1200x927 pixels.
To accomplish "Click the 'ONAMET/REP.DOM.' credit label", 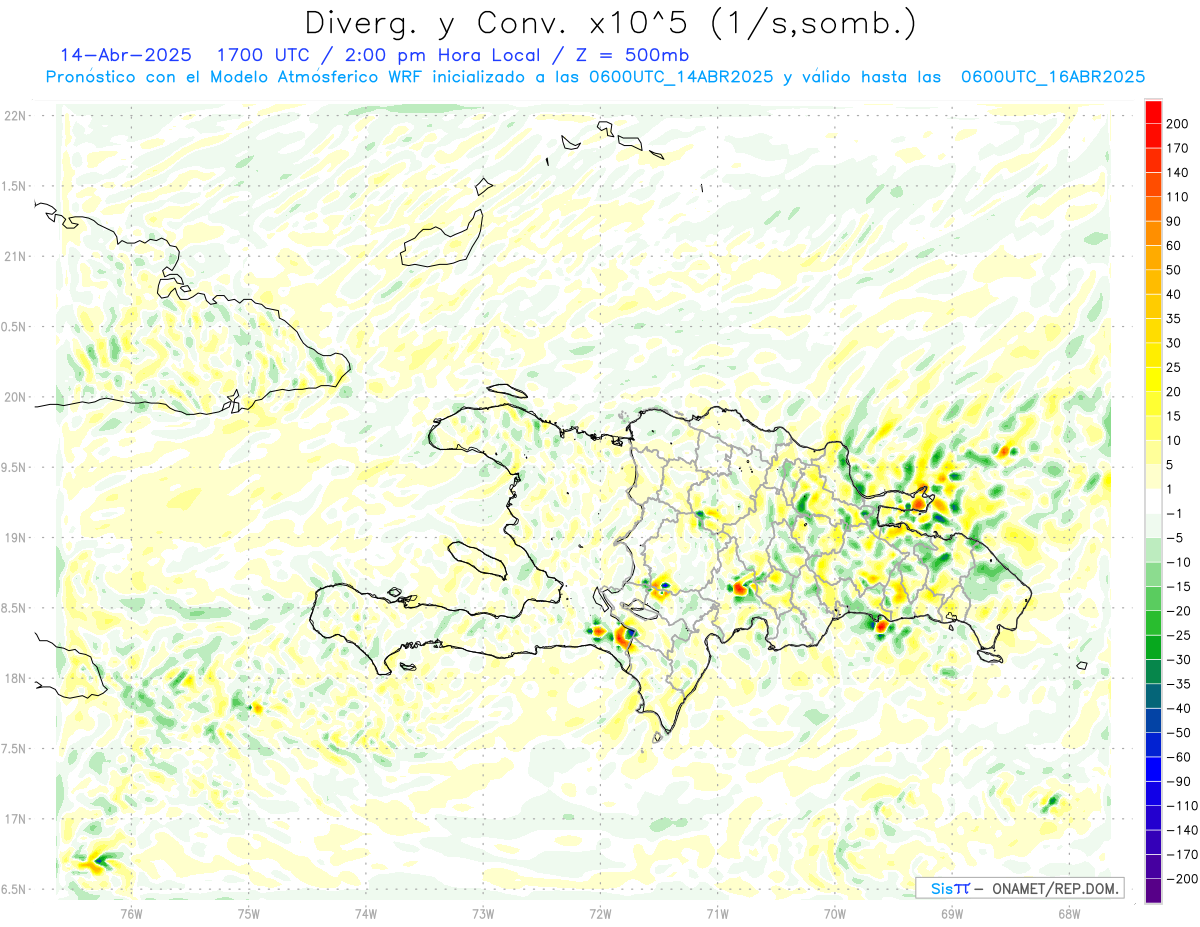I will [x=1056, y=888].
